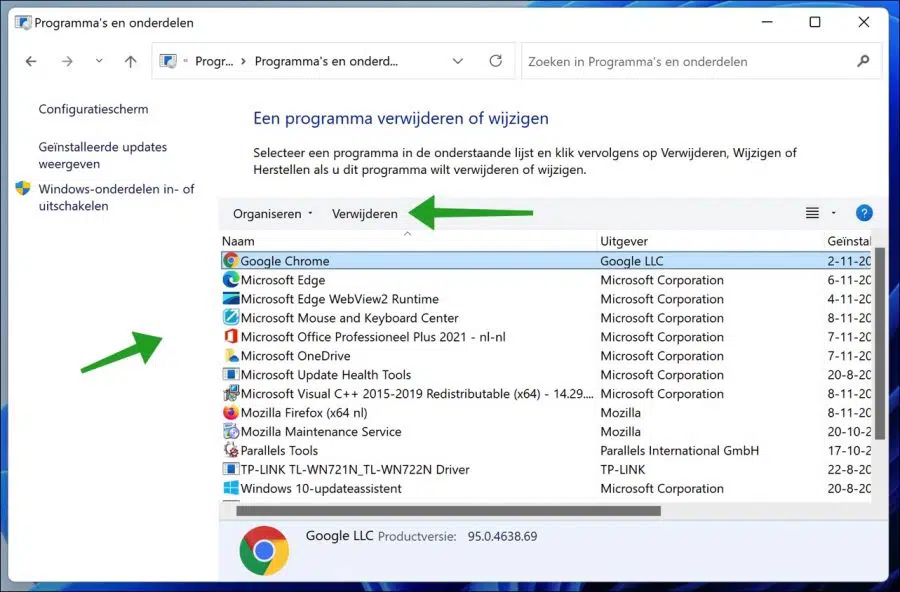Click Programma's en onderd... breadcrumb segment
Viewport: 900px width, 592px height.
326,61
